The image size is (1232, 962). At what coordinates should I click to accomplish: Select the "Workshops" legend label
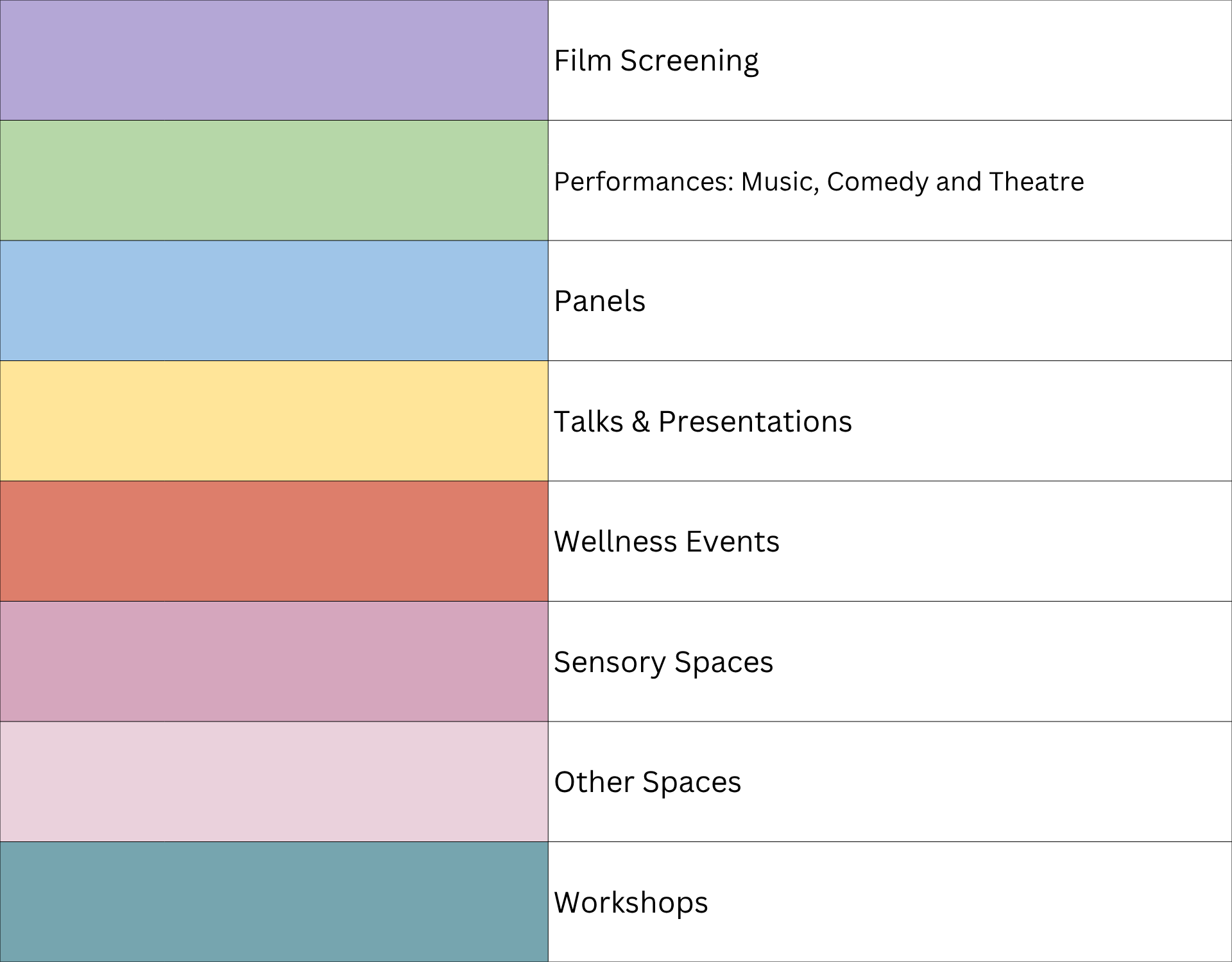click(631, 903)
